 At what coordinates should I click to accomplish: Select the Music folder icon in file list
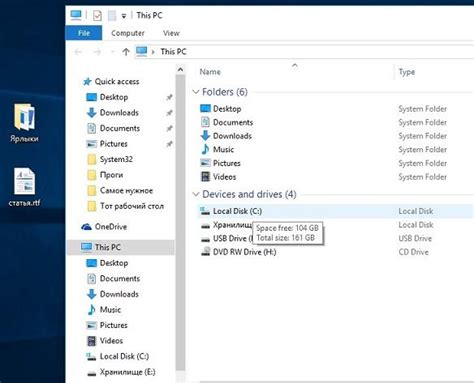tap(205, 150)
